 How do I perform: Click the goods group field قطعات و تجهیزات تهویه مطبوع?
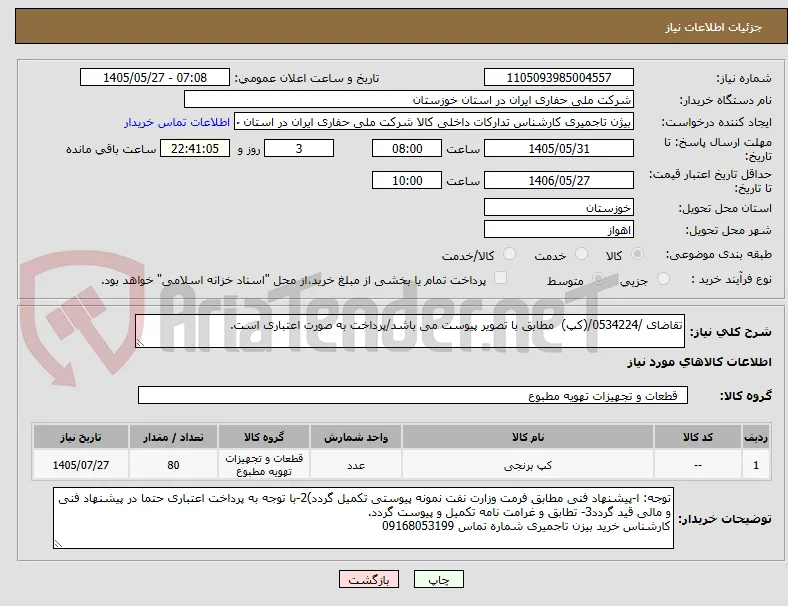[413, 395]
